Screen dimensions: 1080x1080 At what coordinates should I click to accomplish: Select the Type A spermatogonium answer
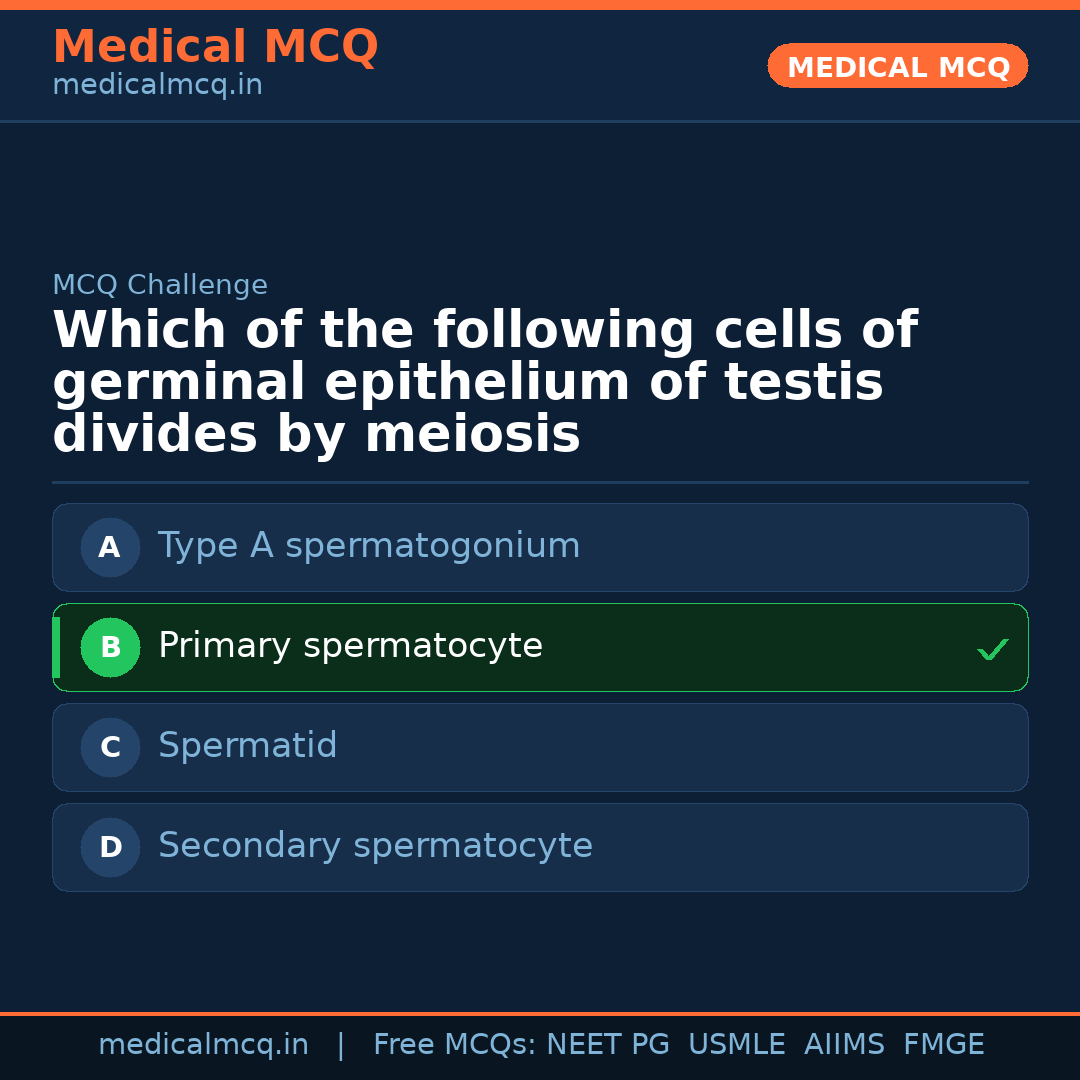point(369,546)
